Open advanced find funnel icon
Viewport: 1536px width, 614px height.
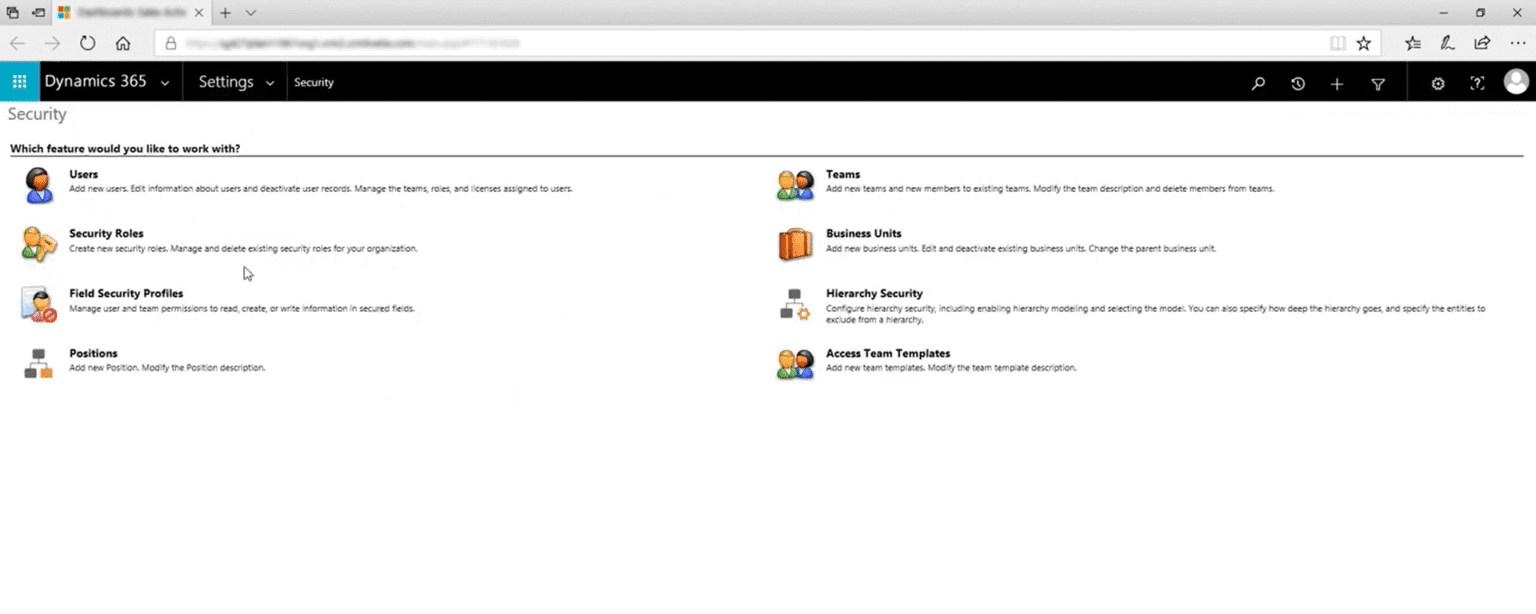click(x=1378, y=84)
